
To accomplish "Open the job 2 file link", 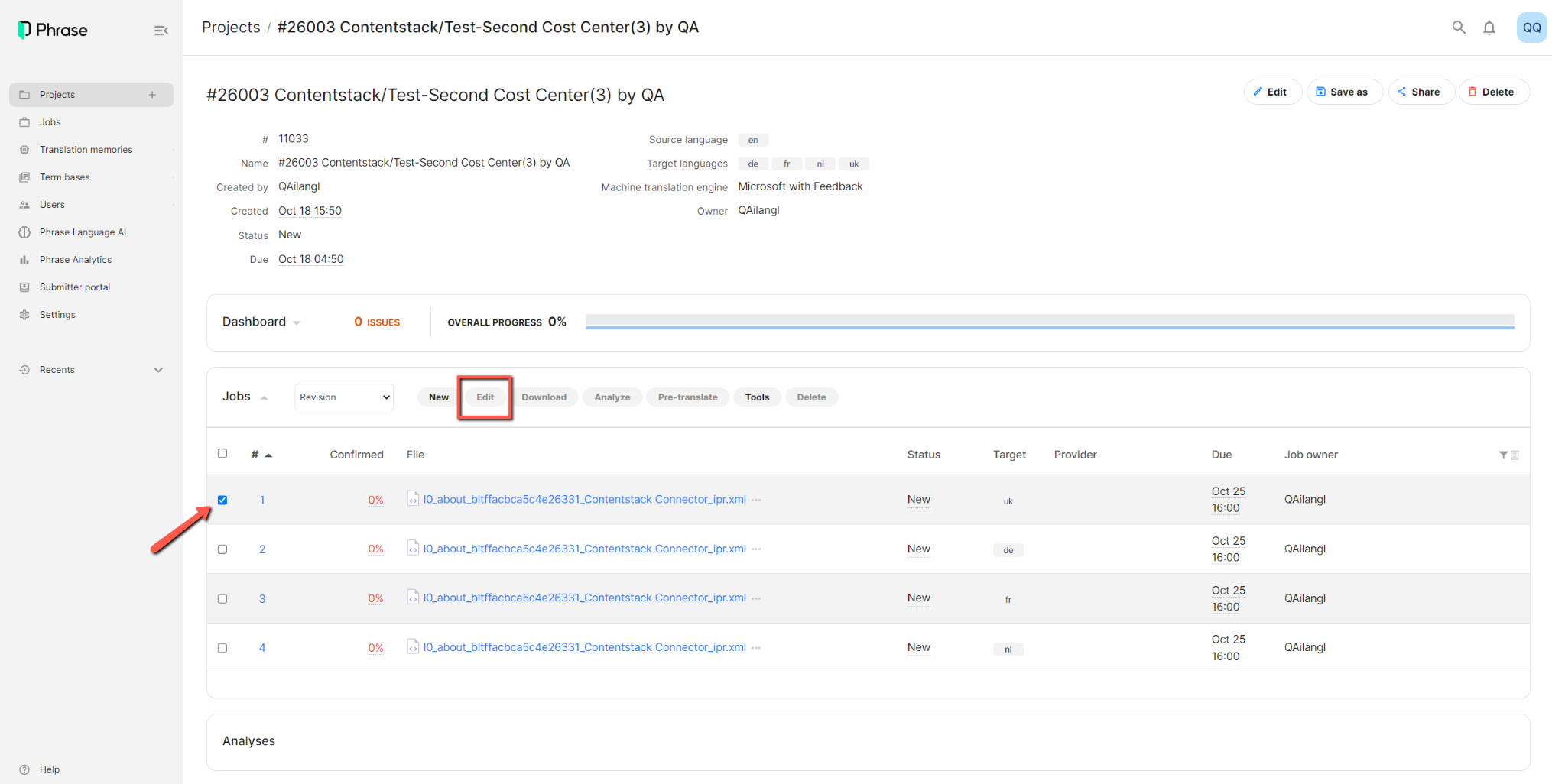I will click(584, 549).
